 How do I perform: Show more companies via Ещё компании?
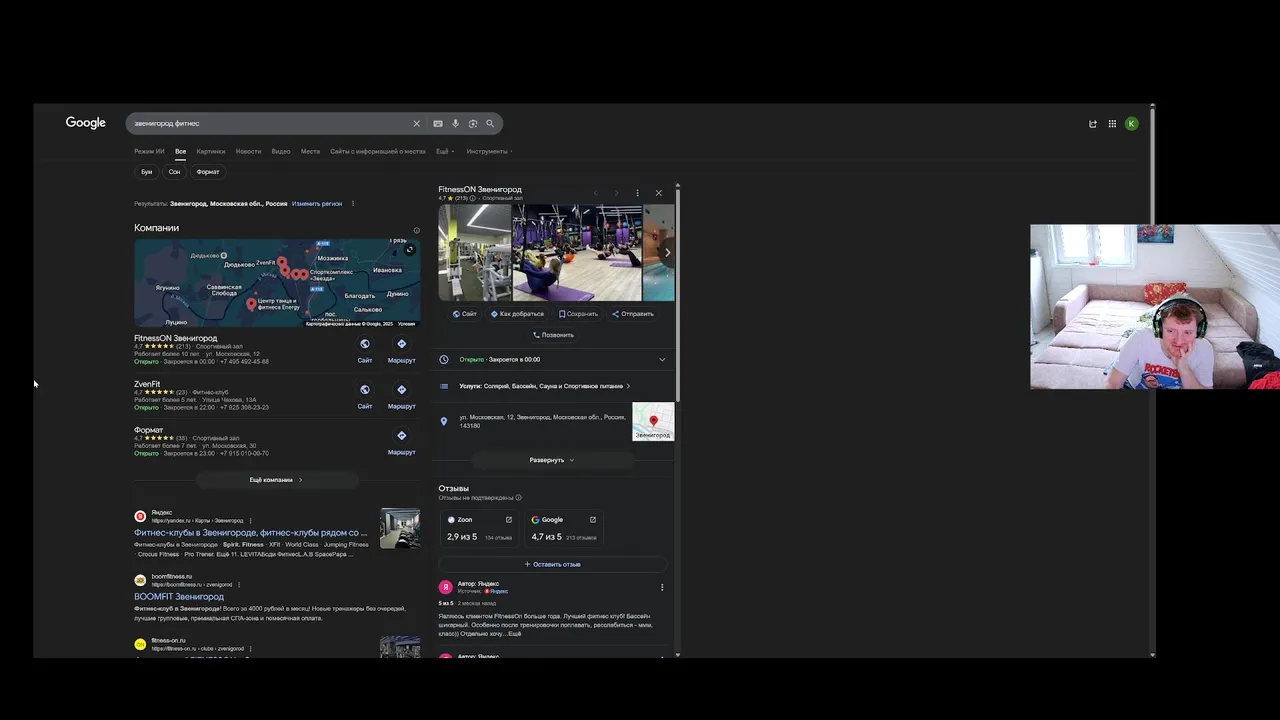coord(276,480)
